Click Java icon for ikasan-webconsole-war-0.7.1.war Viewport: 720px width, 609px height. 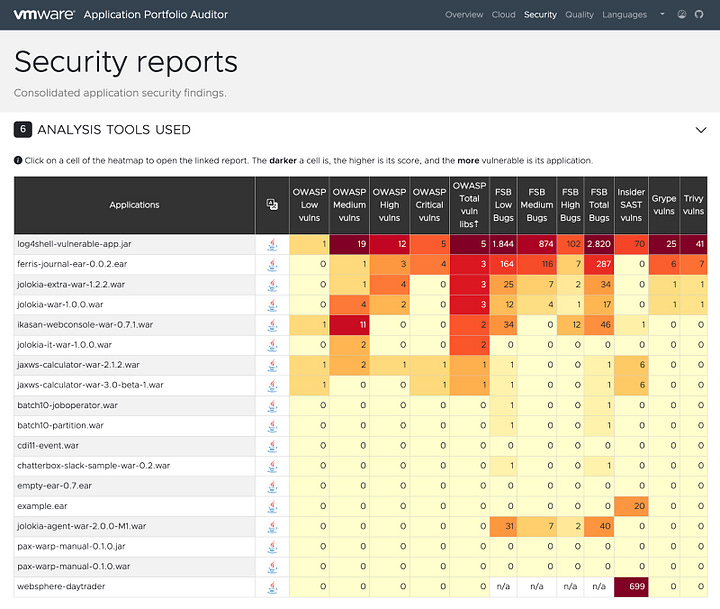(x=272, y=325)
